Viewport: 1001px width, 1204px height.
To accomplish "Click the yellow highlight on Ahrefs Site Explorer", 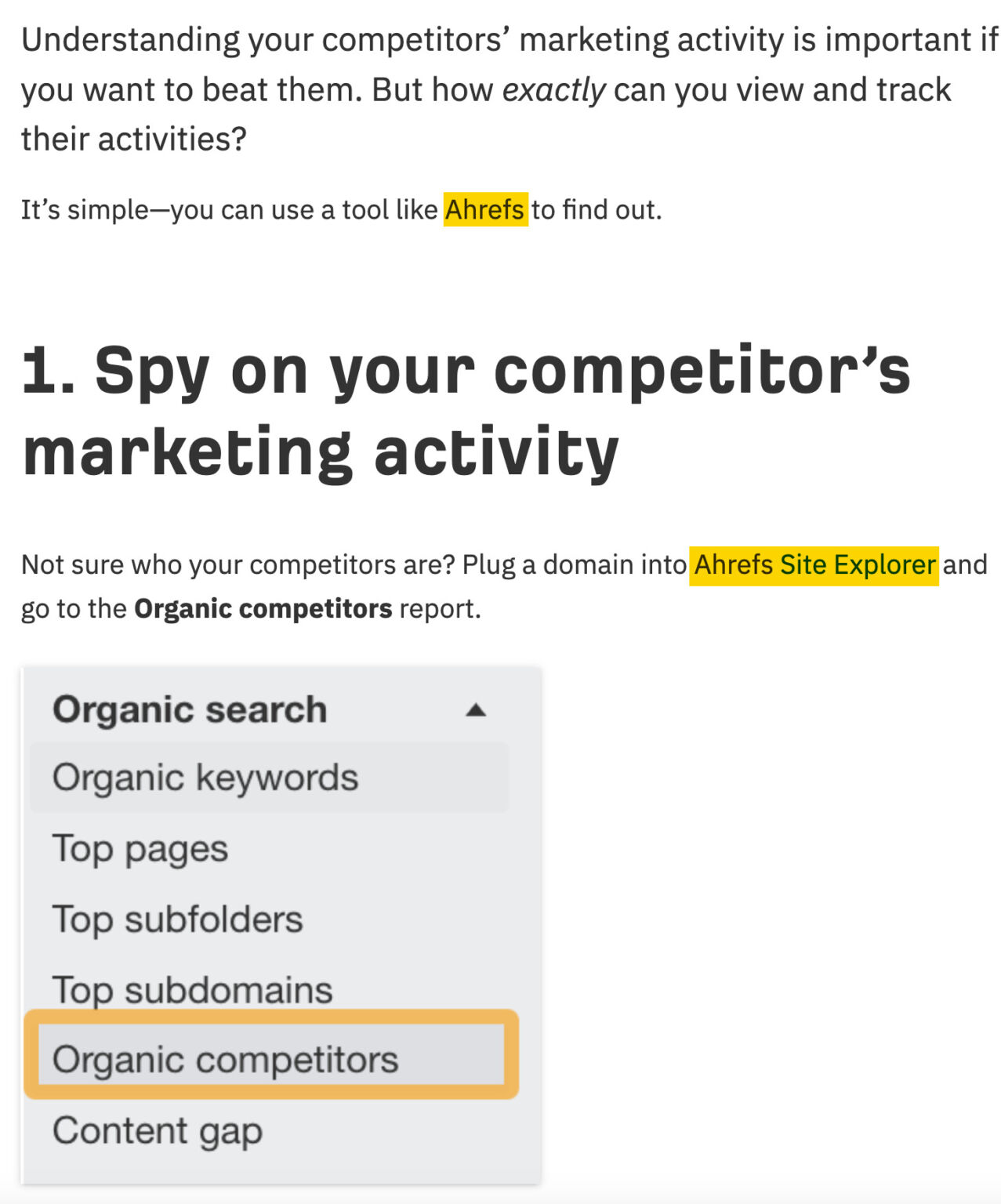I will [x=811, y=564].
